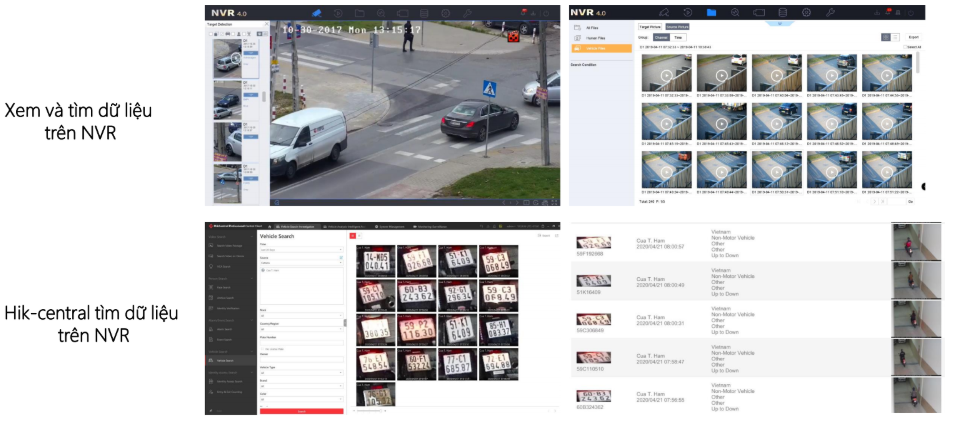This screenshot has height=423, width=953.
Task: Click Go button in file pager
Action: (x=910, y=201)
